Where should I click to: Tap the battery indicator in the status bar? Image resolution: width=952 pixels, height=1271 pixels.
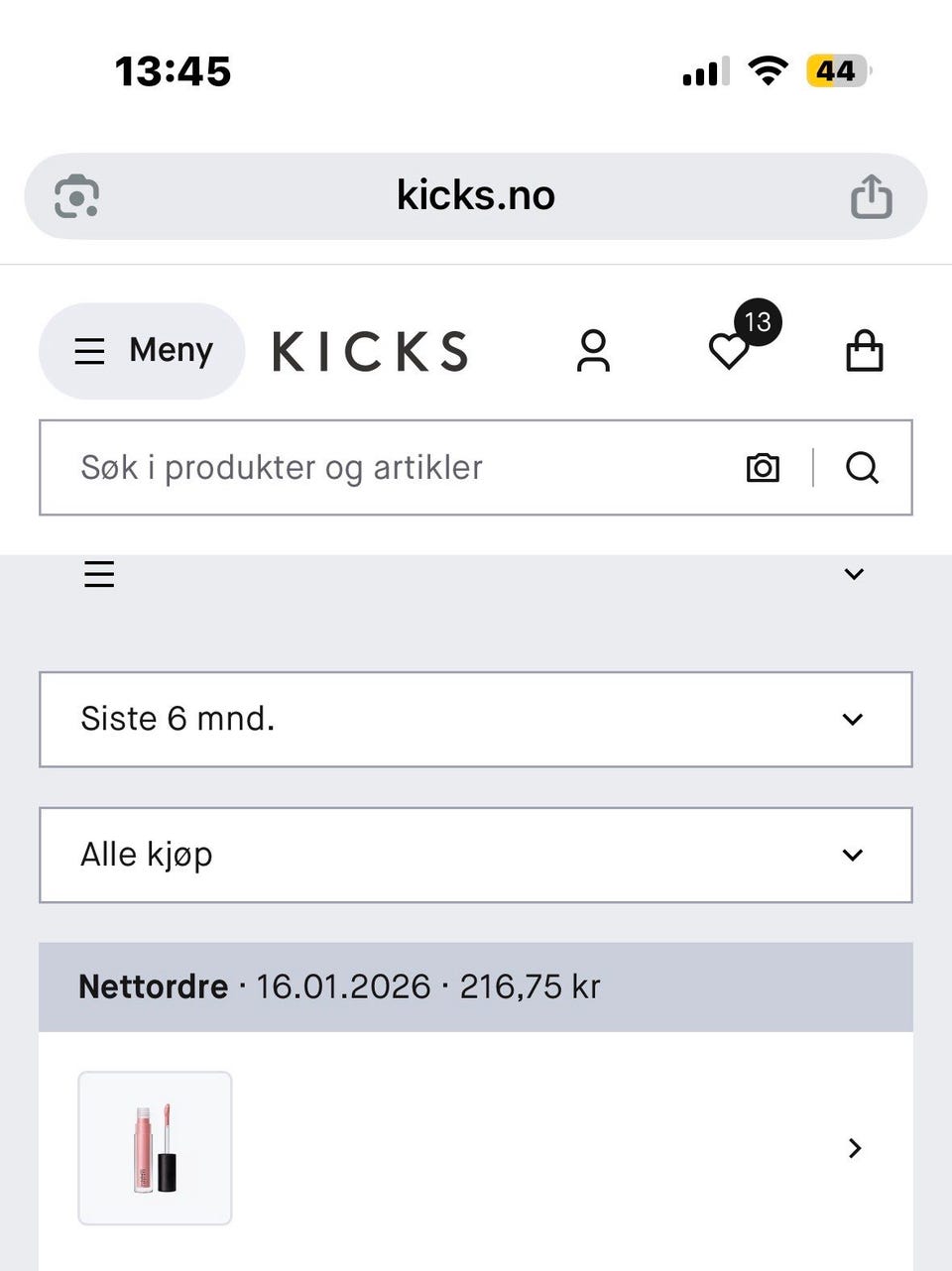[x=838, y=71]
